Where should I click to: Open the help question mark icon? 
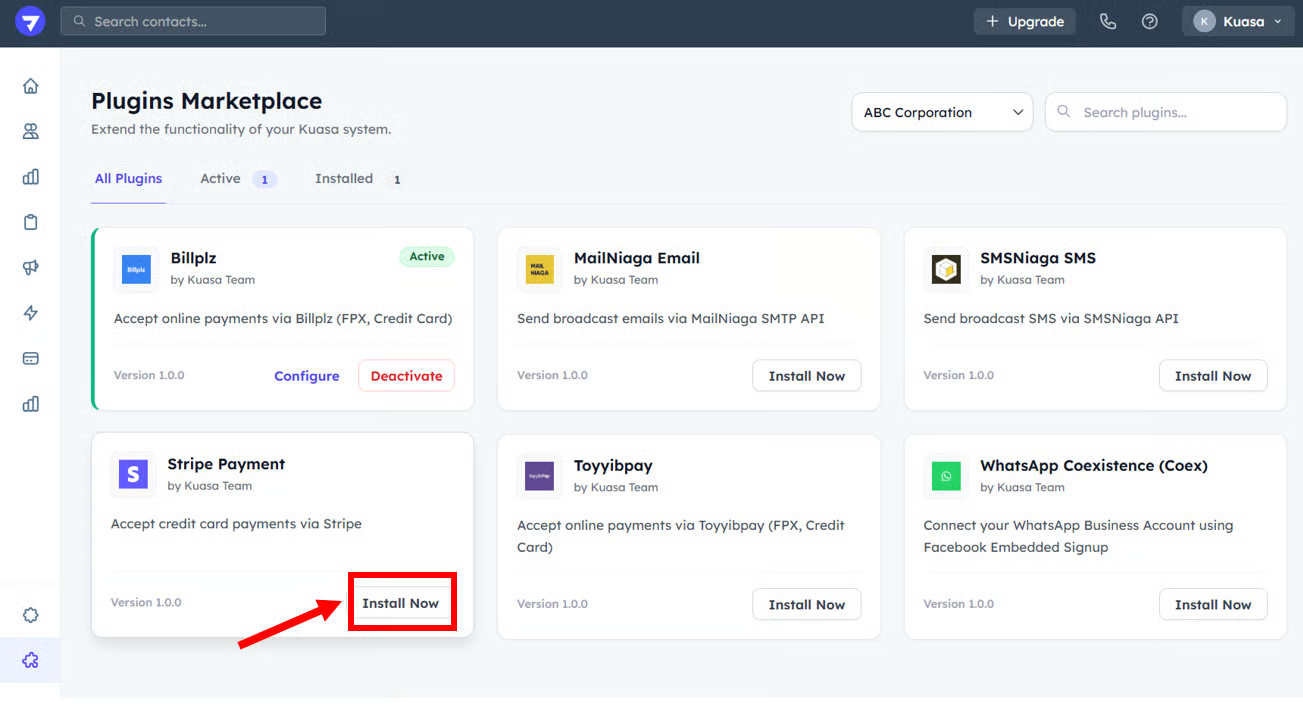[x=1150, y=21]
